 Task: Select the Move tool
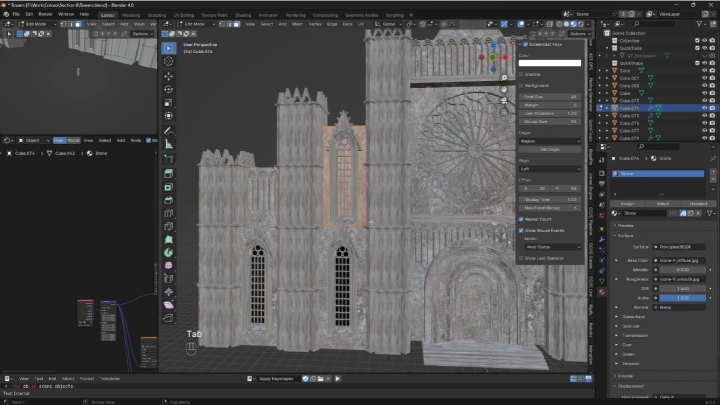169,76
